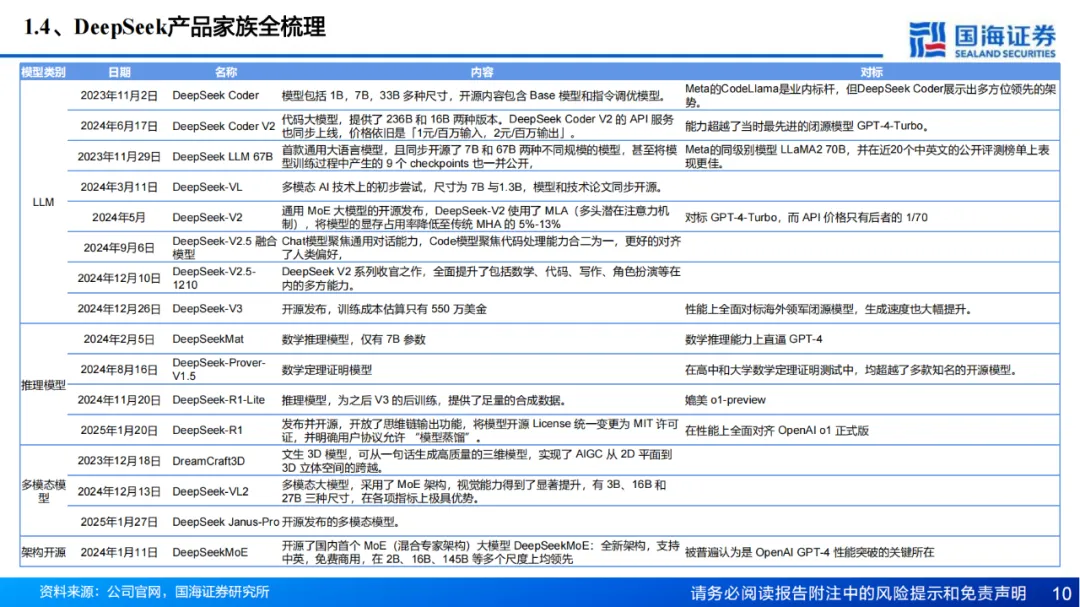Click the date '2024年5月'
This screenshot has width=1080, height=607.
click(x=119, y=218)
